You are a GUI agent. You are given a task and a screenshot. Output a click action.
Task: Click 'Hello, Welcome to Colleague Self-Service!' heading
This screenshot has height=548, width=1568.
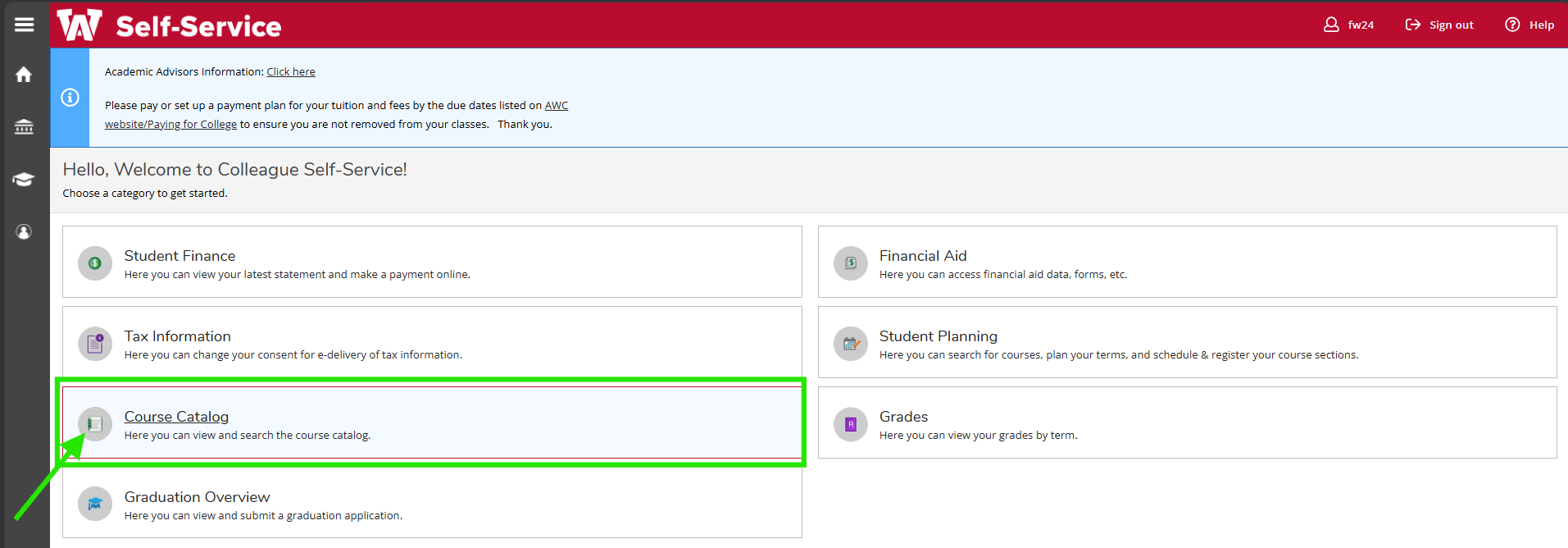235,170
